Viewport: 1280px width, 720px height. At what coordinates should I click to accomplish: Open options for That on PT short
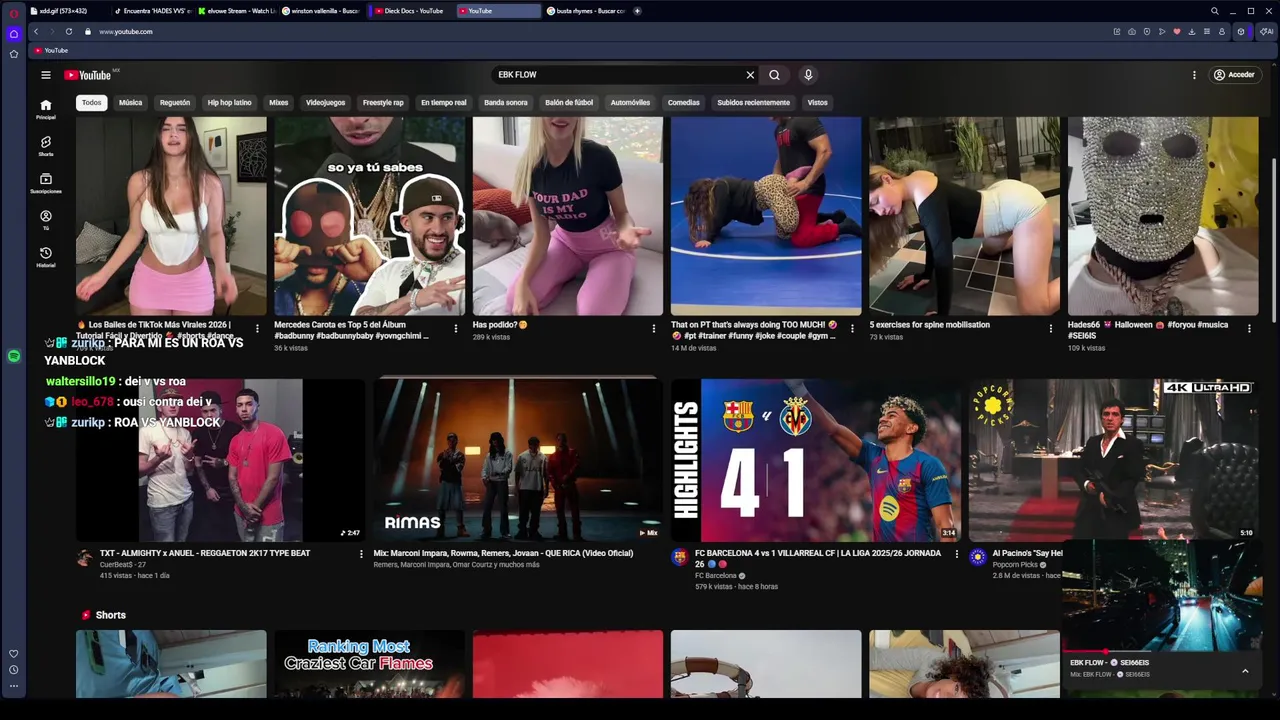(x=852, y=328)
